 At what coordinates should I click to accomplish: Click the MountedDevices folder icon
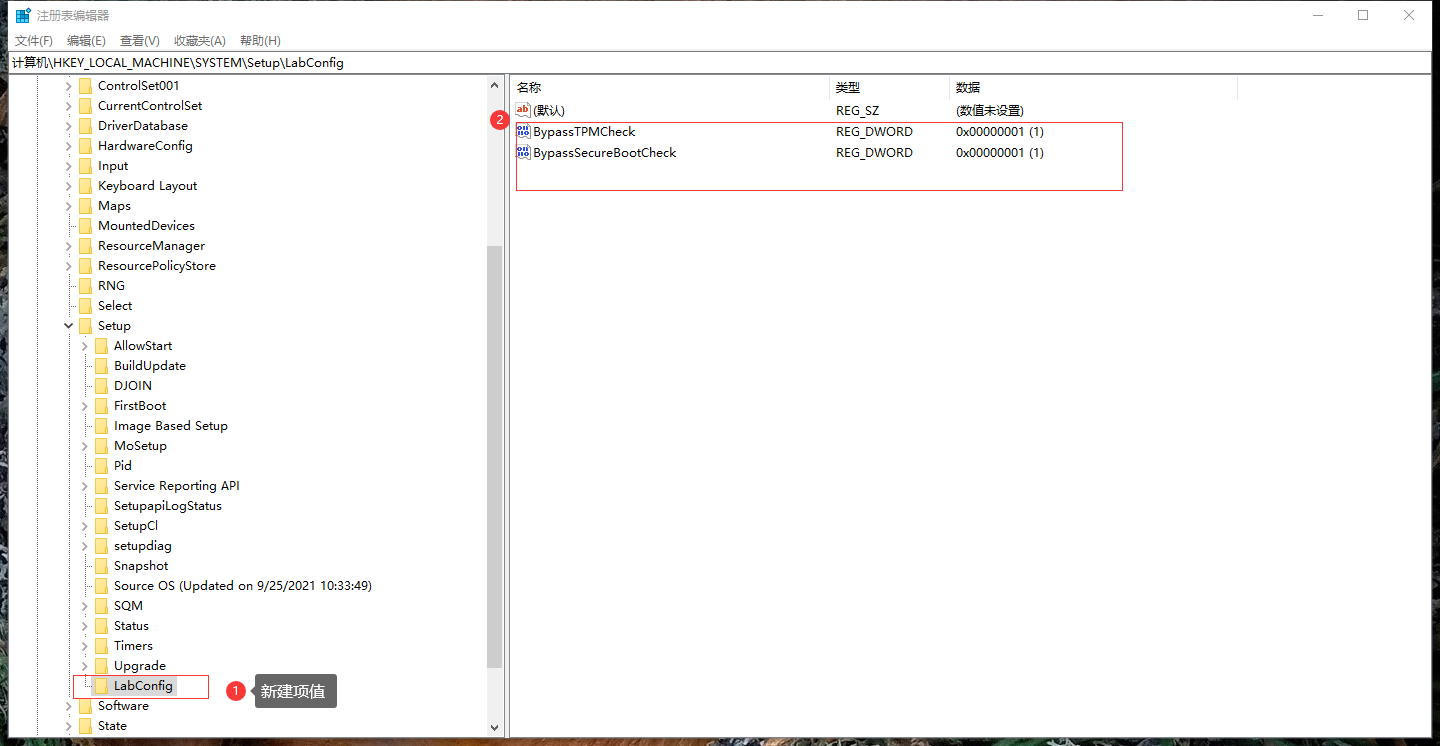point(85,225)
